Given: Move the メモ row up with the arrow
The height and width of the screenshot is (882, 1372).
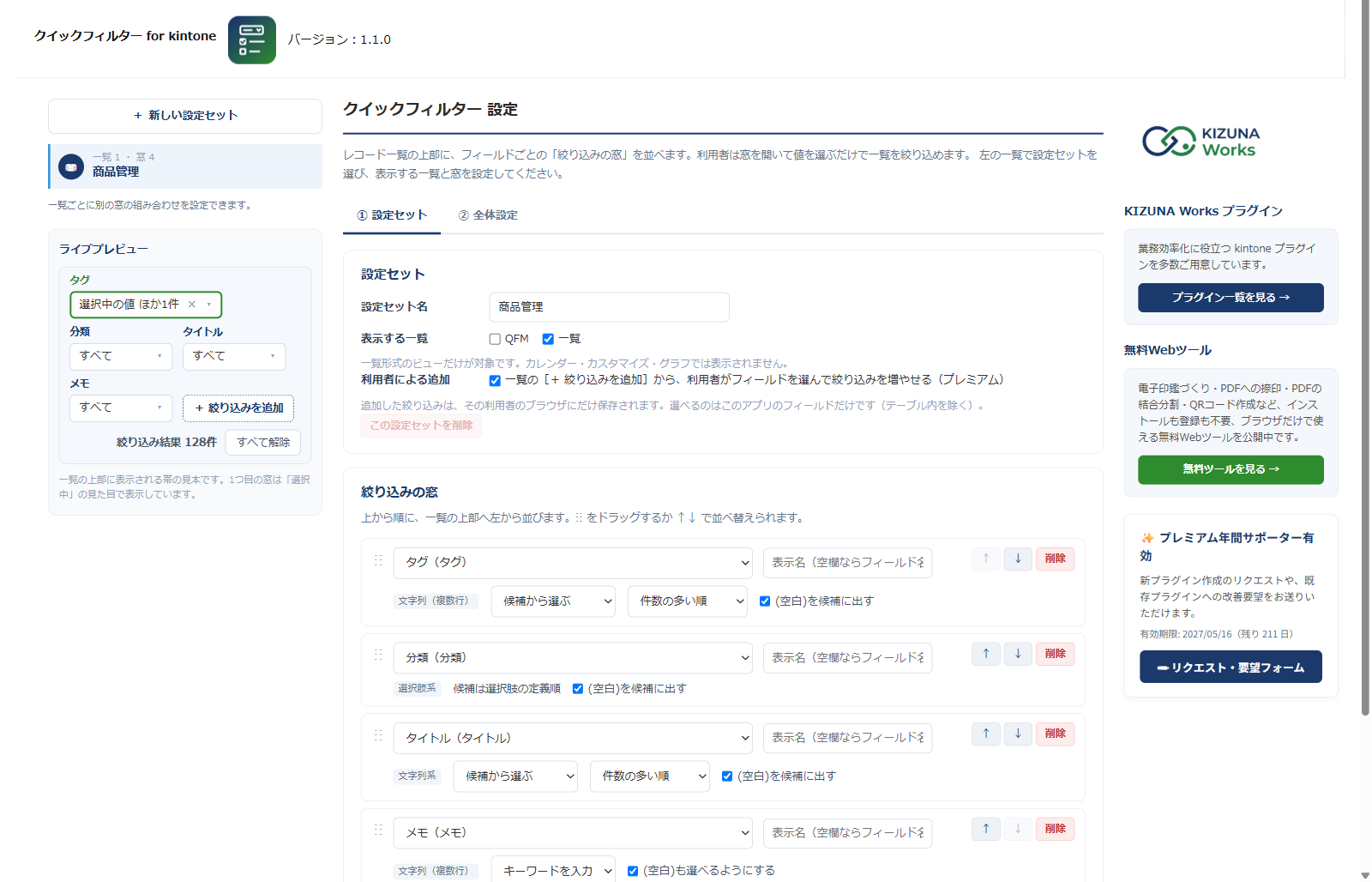Looking at the screenshot, I should [986, 829].
